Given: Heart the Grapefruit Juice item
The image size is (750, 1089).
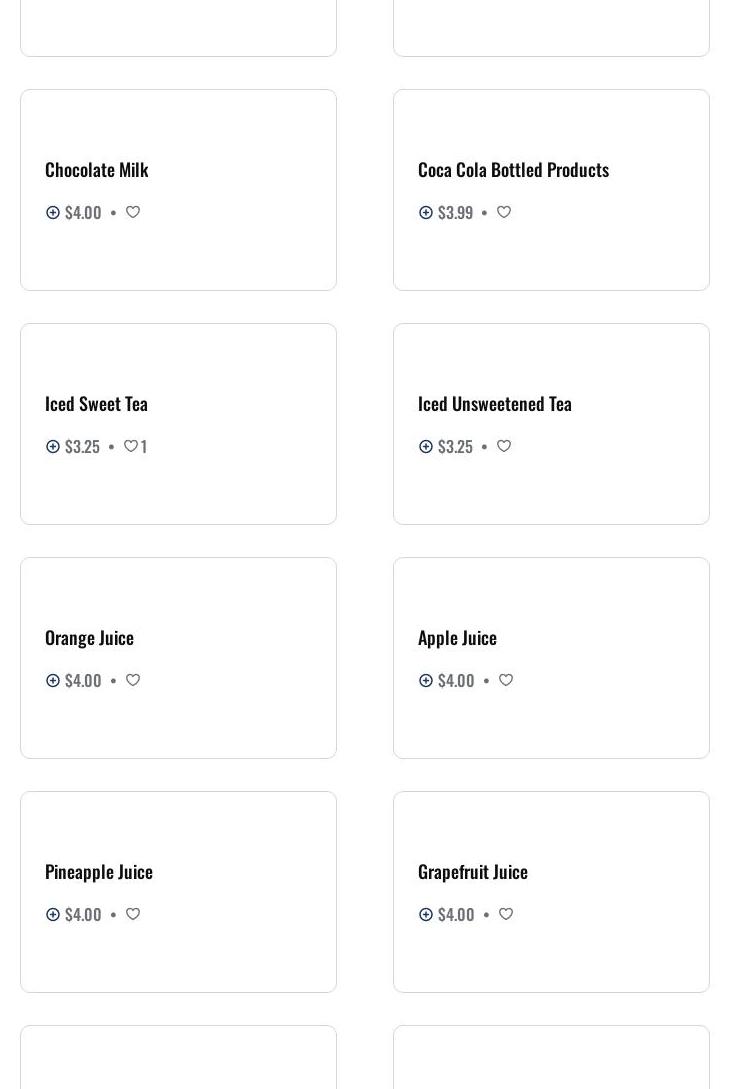Looking at the screenshot, I should coord(506,914).
